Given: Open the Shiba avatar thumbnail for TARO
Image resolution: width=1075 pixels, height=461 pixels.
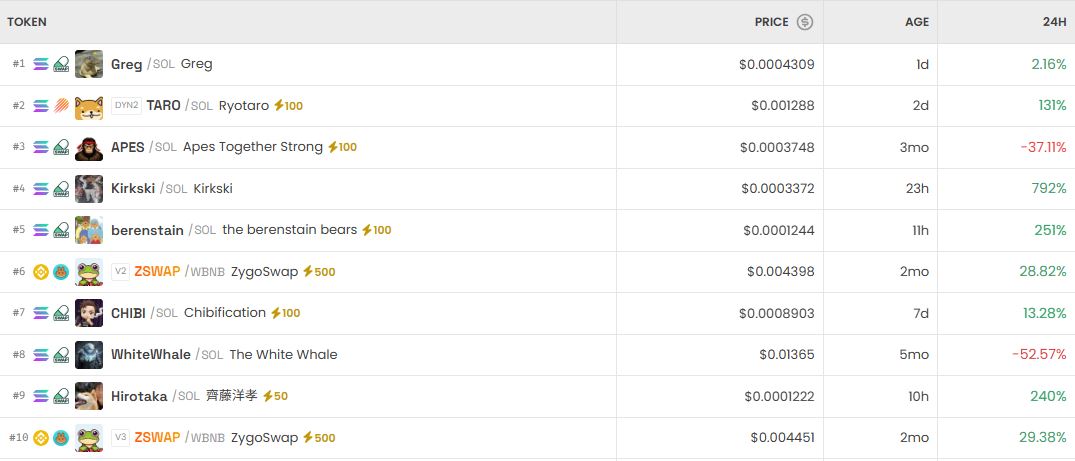Looking at the screenshot, I should (x=89, y=106).
